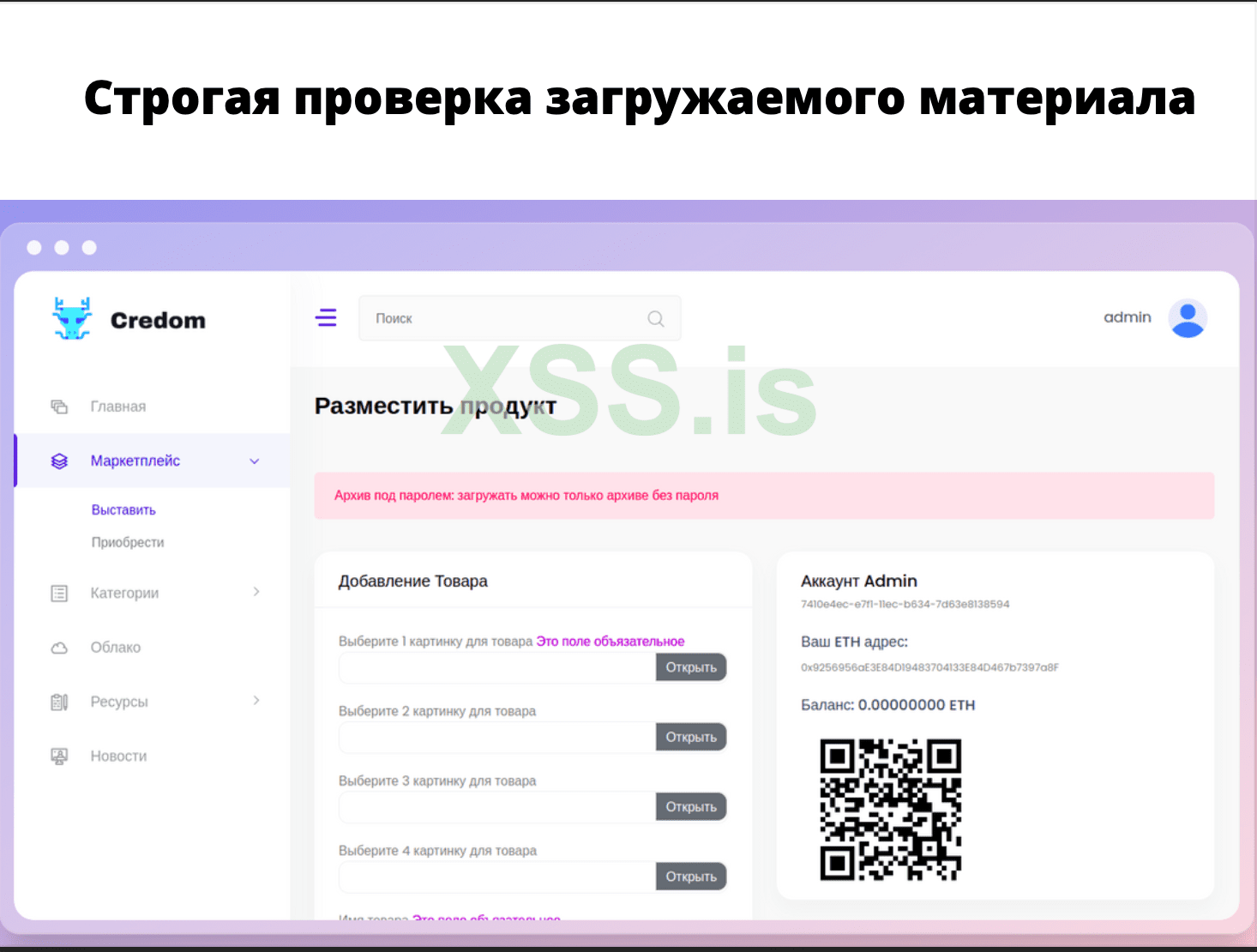Click the Выставить link
This screenshot has width=1257, height=952.
pos(123,509)
